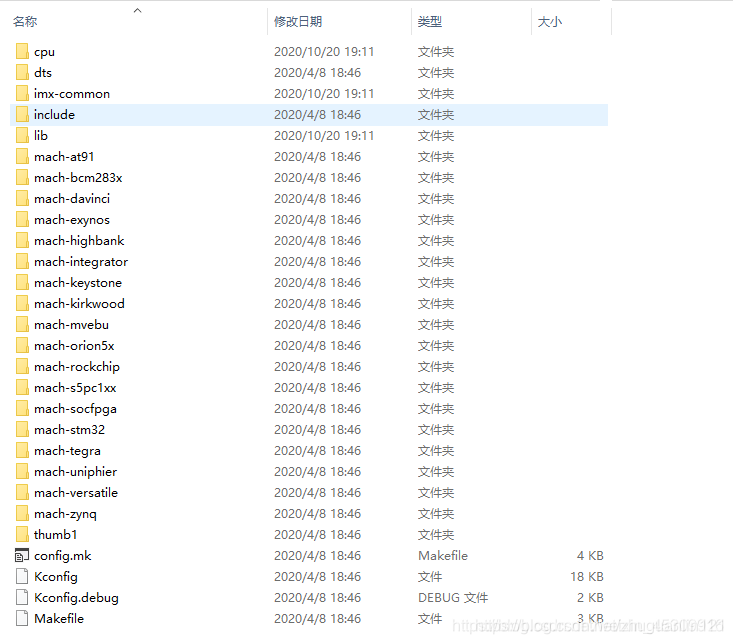Click the mach-tegra folder icon
Screen dimensions: 733x644
tap(22, 451)
